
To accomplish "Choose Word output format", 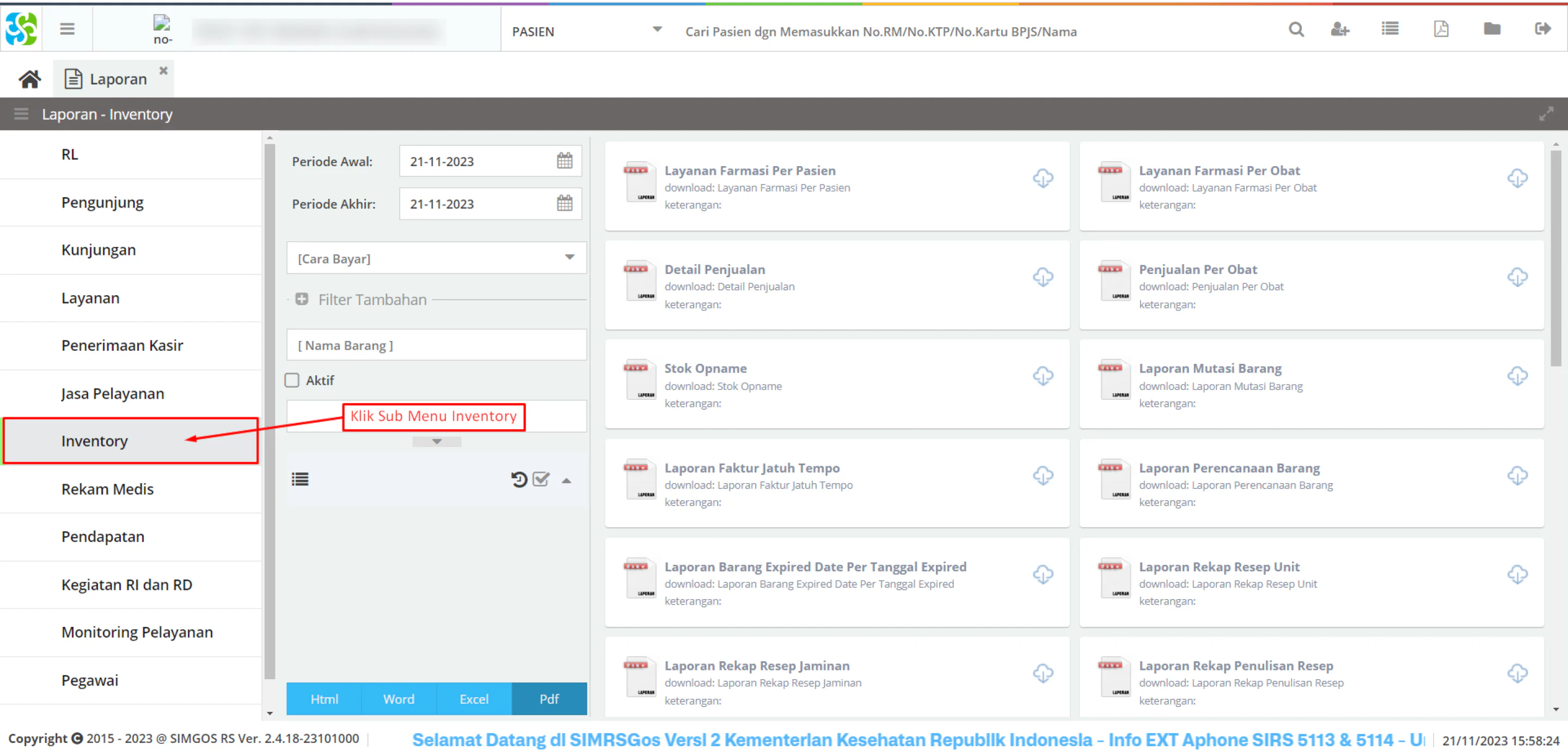I will tap(399, 699).
